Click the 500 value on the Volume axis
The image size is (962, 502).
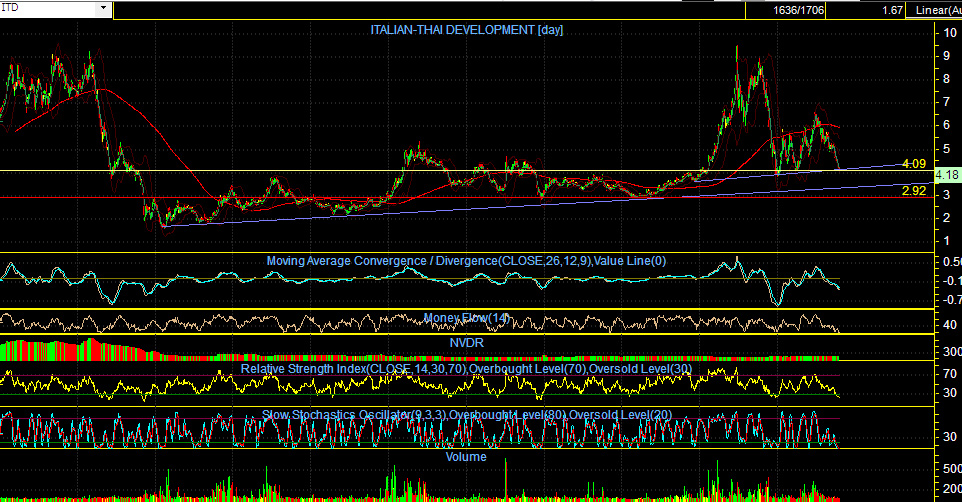pyautogui.click(x=952, y=469)
